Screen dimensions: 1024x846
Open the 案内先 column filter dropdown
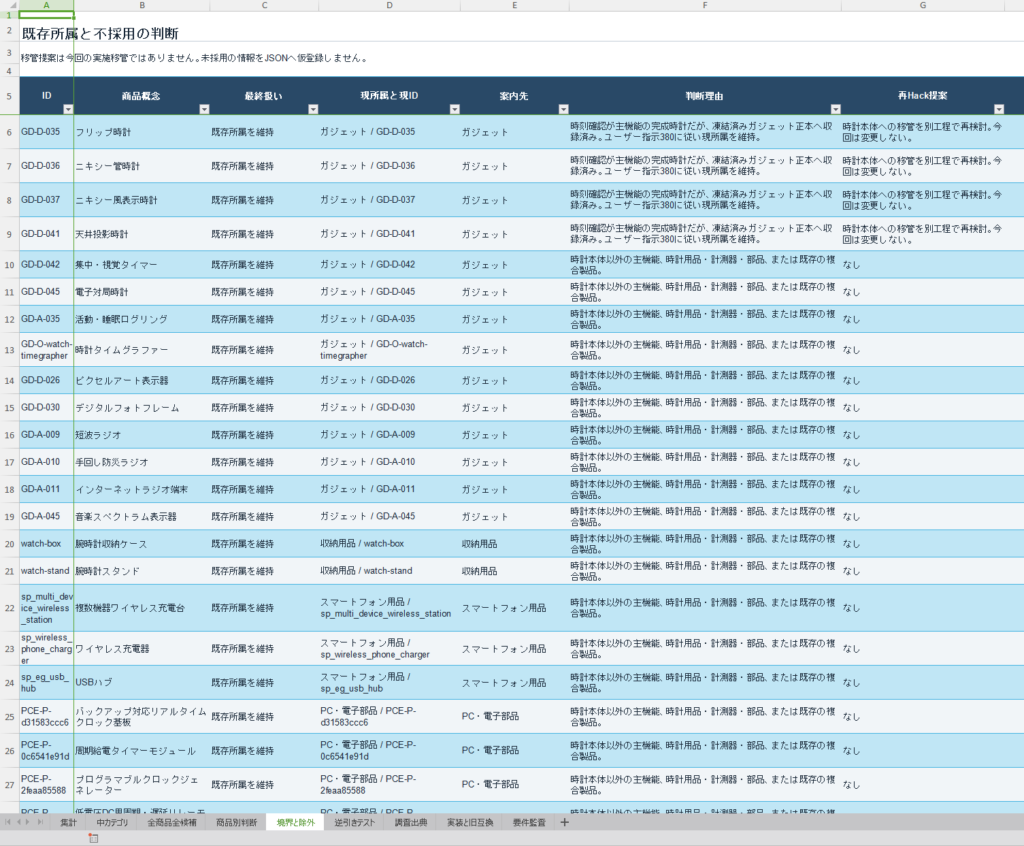tap(564, 109)
